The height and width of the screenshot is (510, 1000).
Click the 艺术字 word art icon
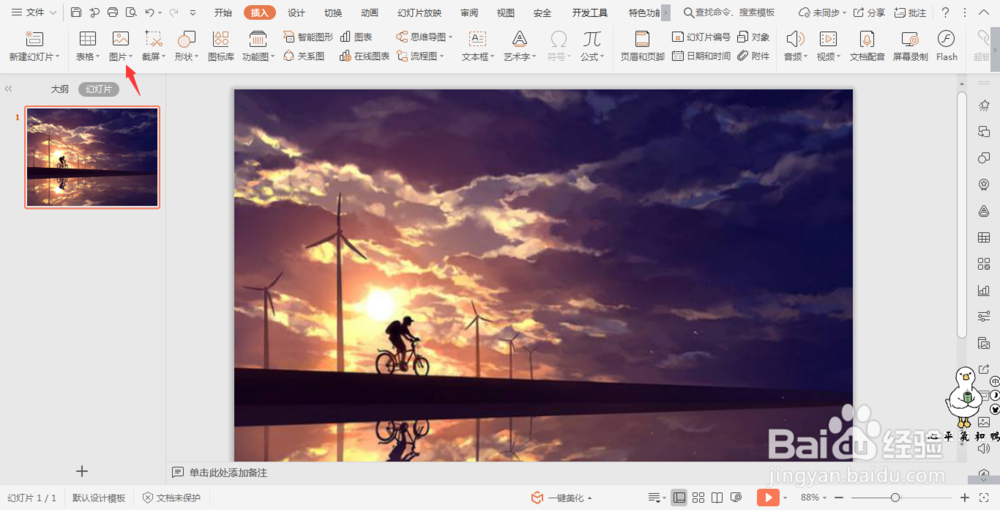(x=520, y=39)
